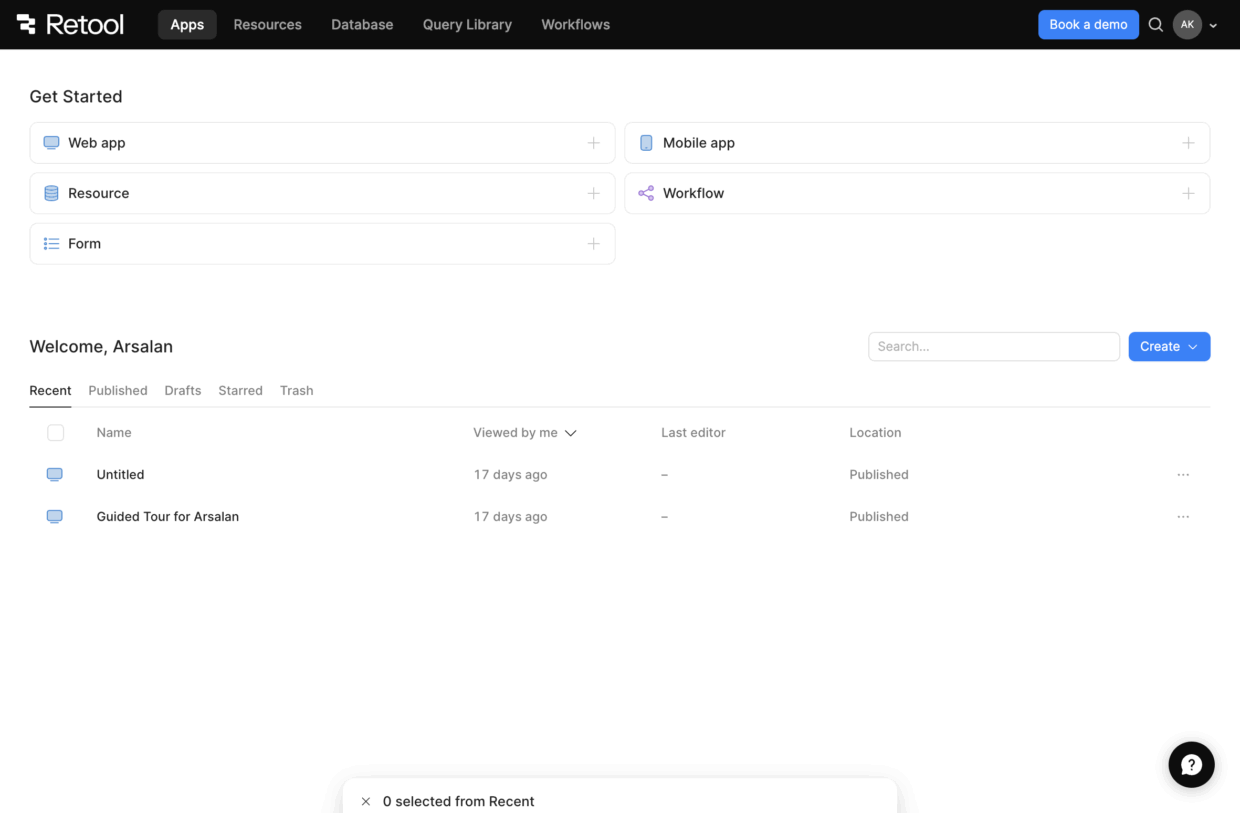Open the Guided Tour for Arsalan app
1240x813 pixels.
[167, 516]
